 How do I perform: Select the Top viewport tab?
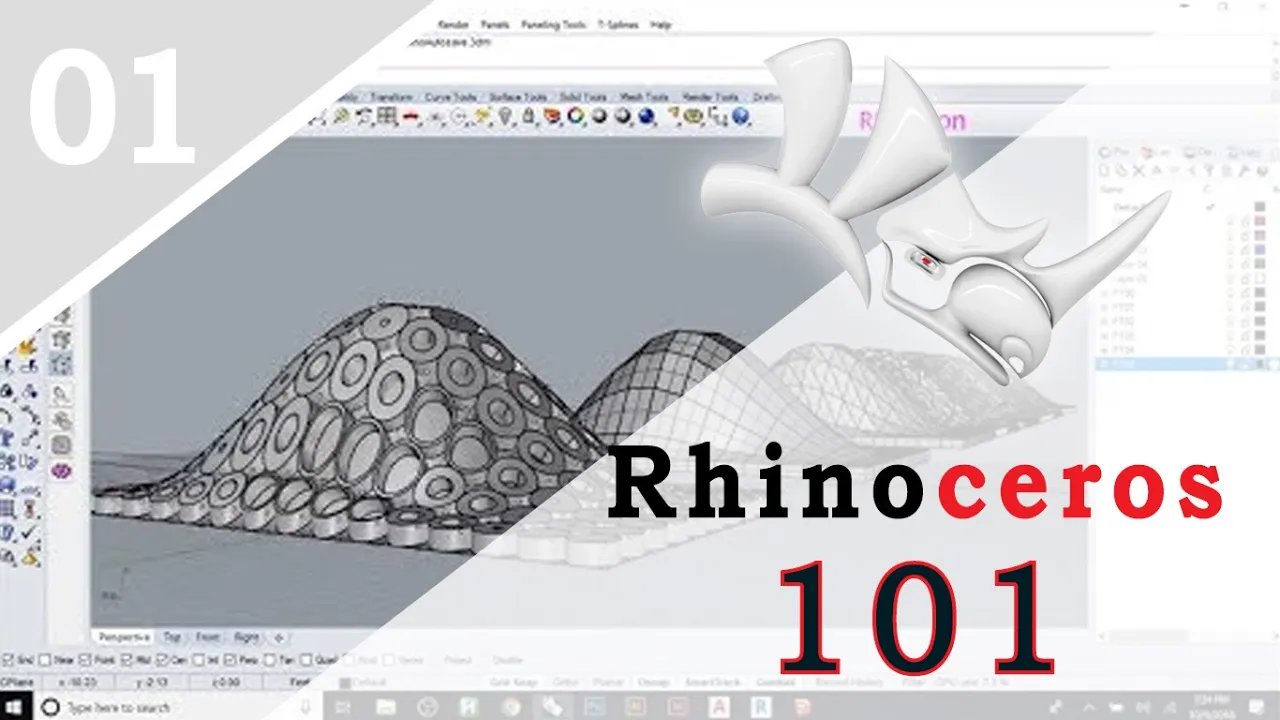point(172,637)
